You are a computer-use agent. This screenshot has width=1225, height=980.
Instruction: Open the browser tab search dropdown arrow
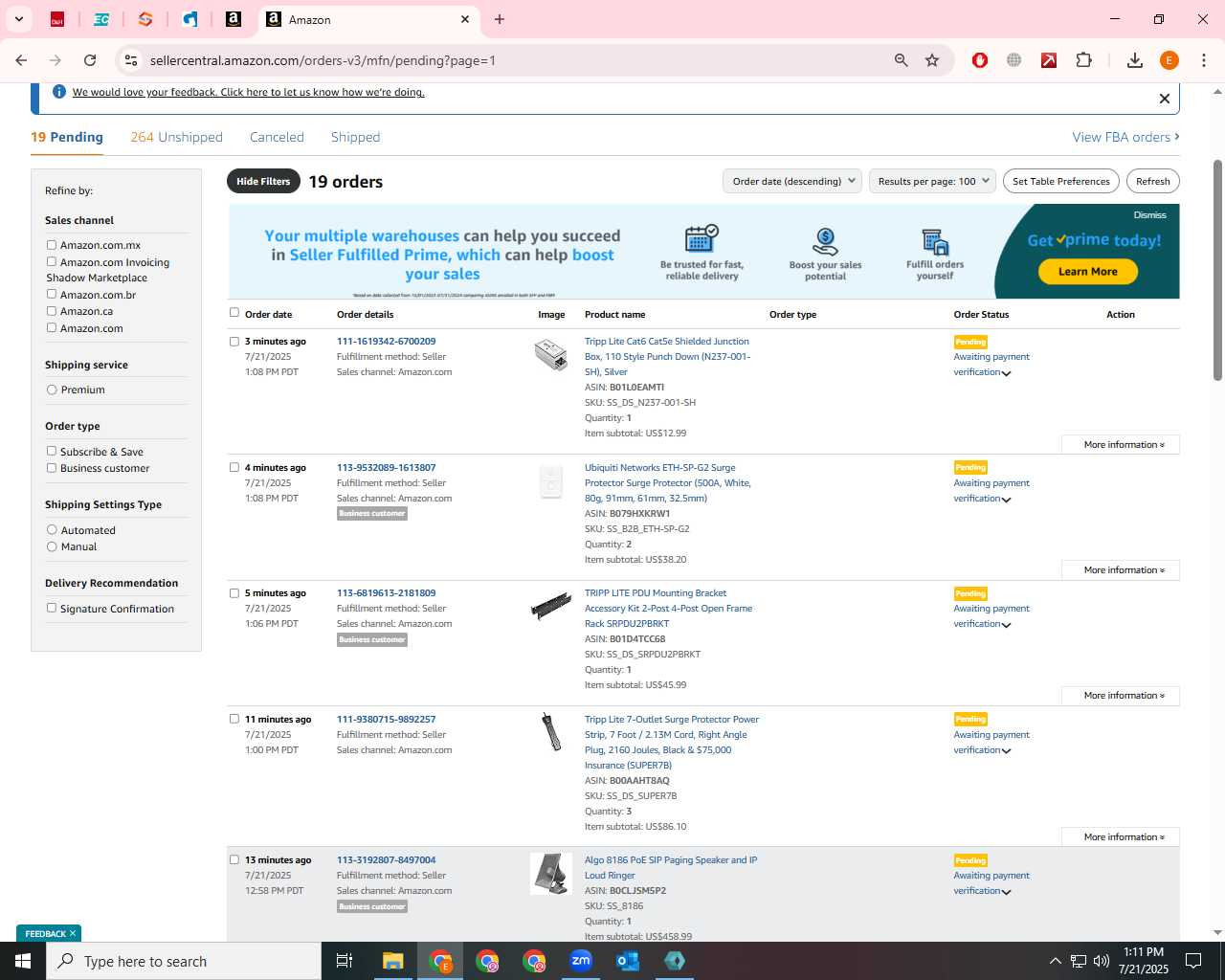pyautogui.click(x=19, y=19)
